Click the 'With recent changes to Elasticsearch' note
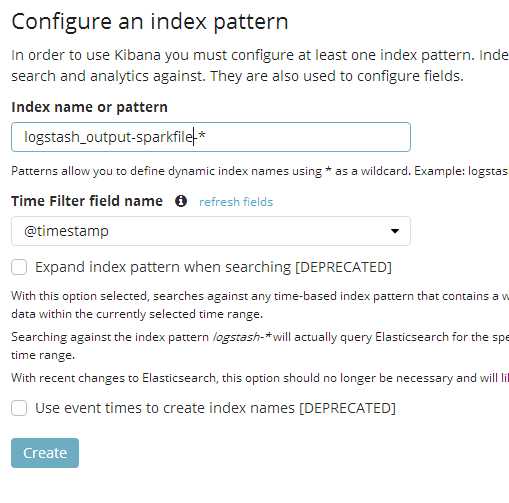Screen dimensions: 509x503 (260, 378)
